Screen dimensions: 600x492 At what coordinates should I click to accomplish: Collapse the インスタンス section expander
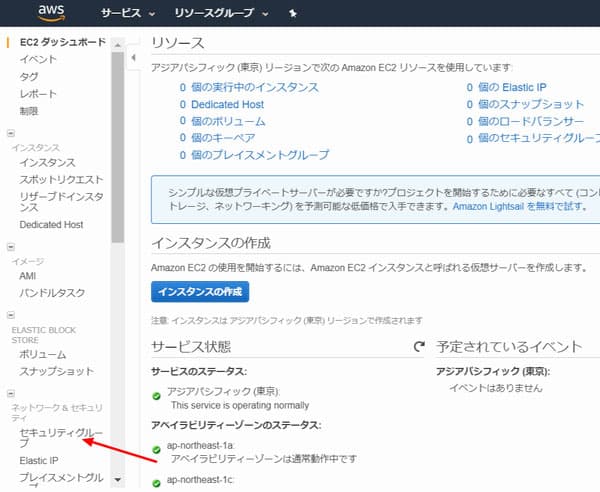11,133
